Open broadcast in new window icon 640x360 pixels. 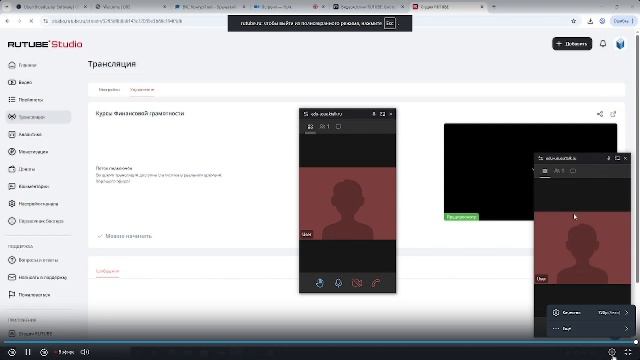click(613, 114)
